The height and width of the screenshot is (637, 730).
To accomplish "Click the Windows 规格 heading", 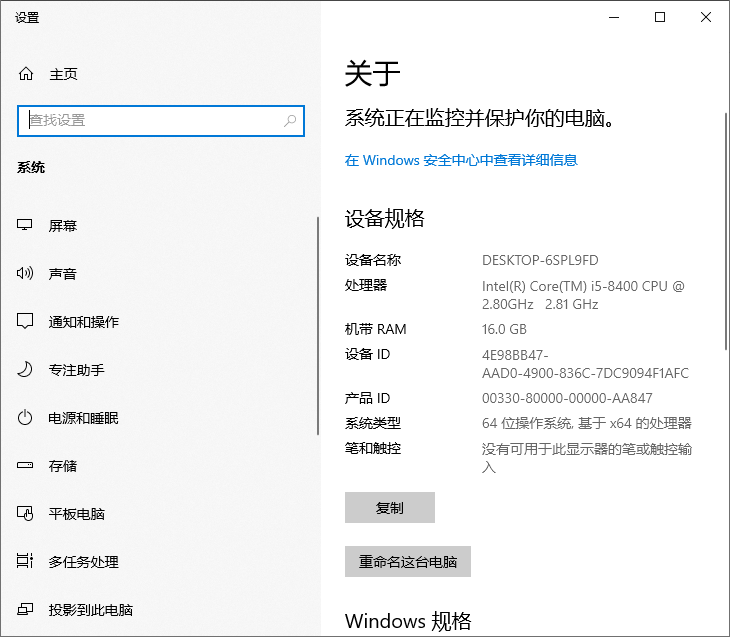I will [408, 621].
